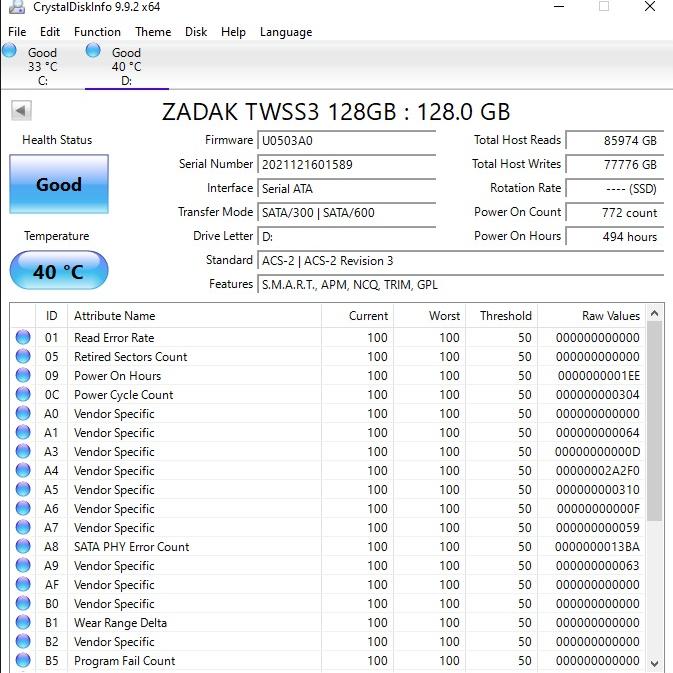The image size is (673, 673).
Task: Click status orb of the A4 row
Action: (x=23, y=470)
